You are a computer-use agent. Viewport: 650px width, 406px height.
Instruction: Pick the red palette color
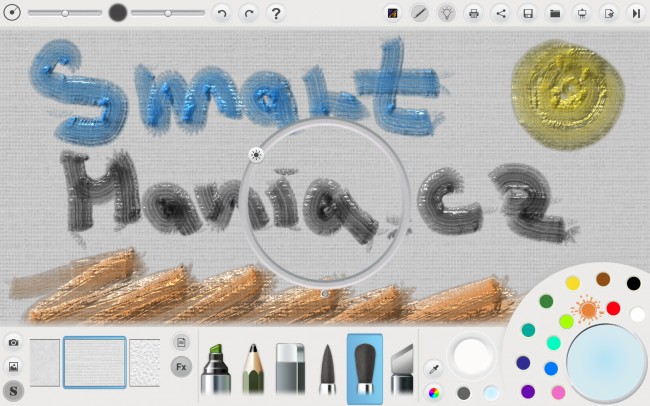click(613, 308)
